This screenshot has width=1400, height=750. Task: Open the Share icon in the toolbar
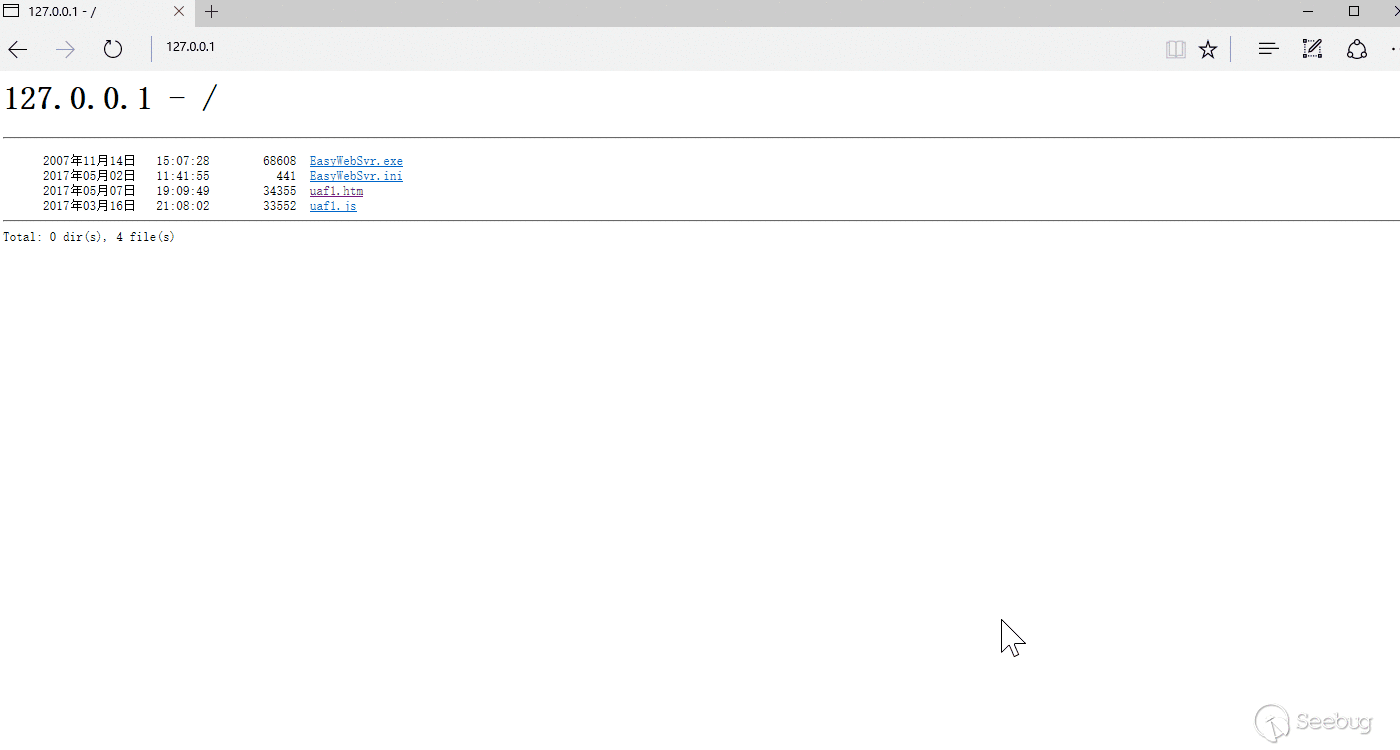coord(1357,49)
